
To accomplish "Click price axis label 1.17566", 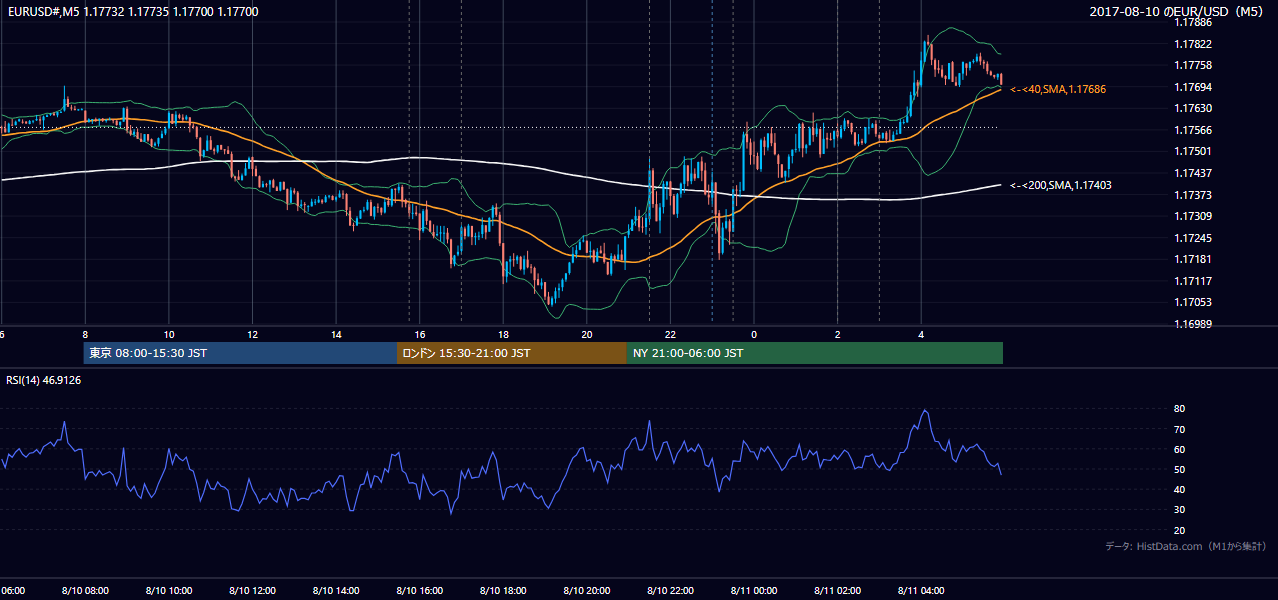I will (1194, 130).
